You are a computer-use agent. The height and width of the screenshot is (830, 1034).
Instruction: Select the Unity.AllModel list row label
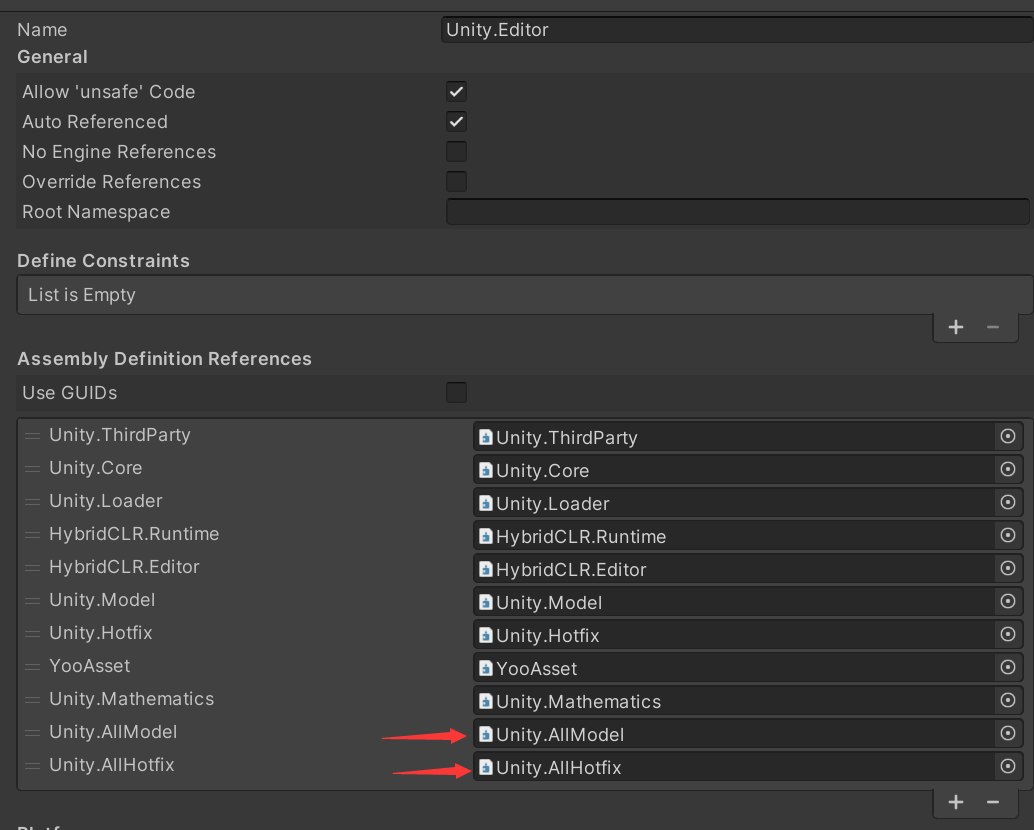tap(113, 732)
